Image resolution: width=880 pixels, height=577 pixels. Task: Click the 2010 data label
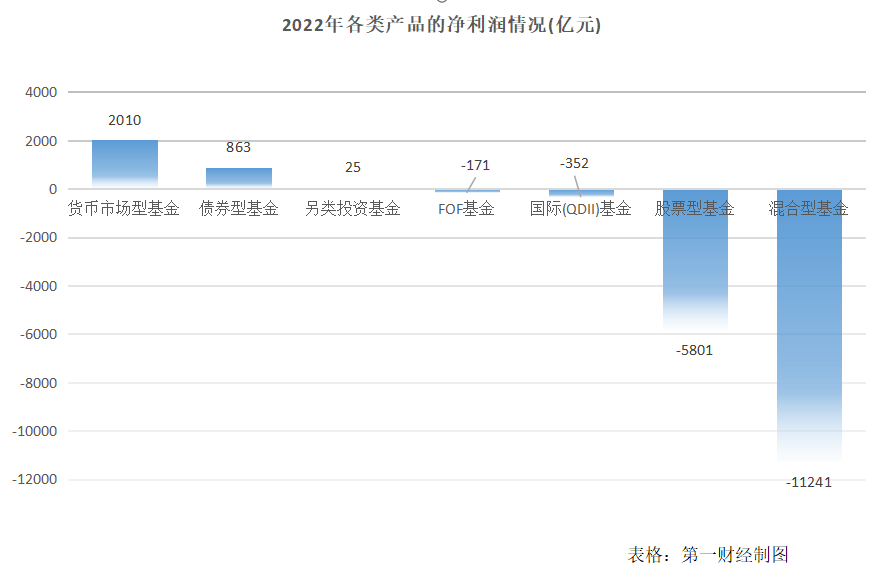tap(125, 121)
